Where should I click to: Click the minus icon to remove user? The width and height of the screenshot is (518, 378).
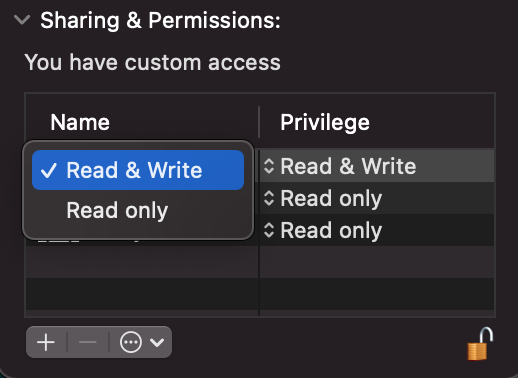tap(88, 342)
